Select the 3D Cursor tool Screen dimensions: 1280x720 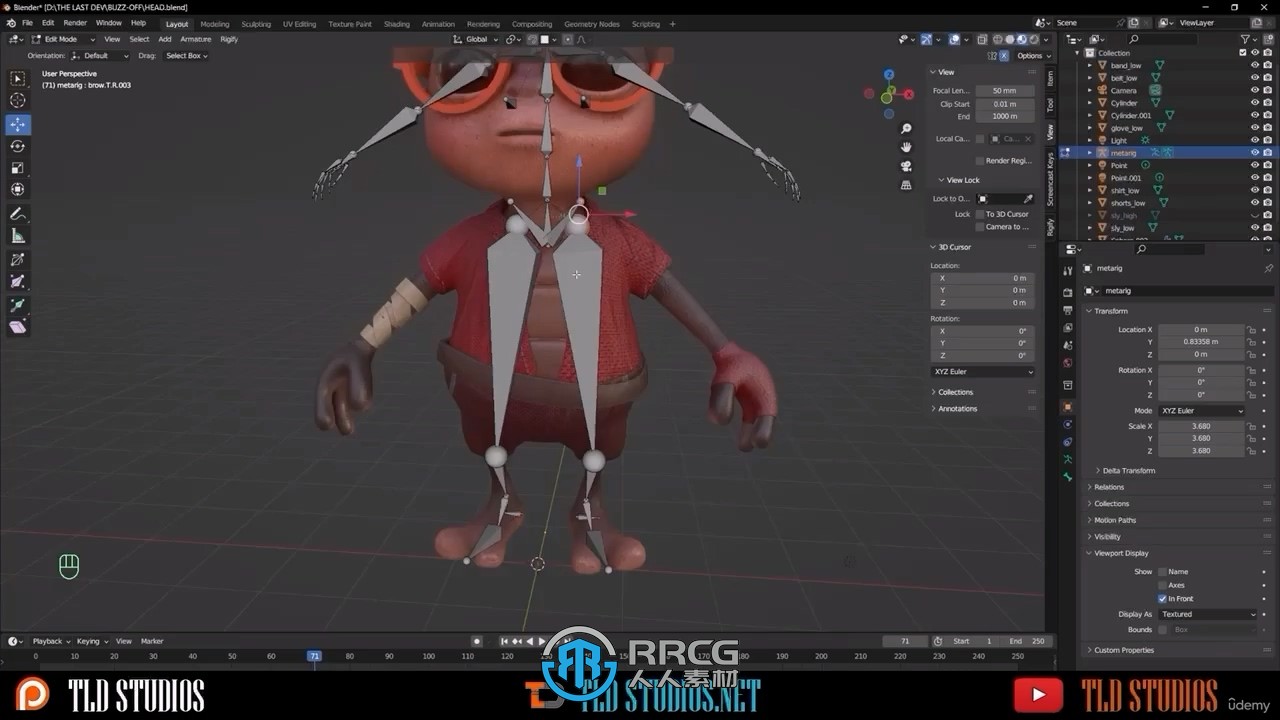(x=18, y=100)
